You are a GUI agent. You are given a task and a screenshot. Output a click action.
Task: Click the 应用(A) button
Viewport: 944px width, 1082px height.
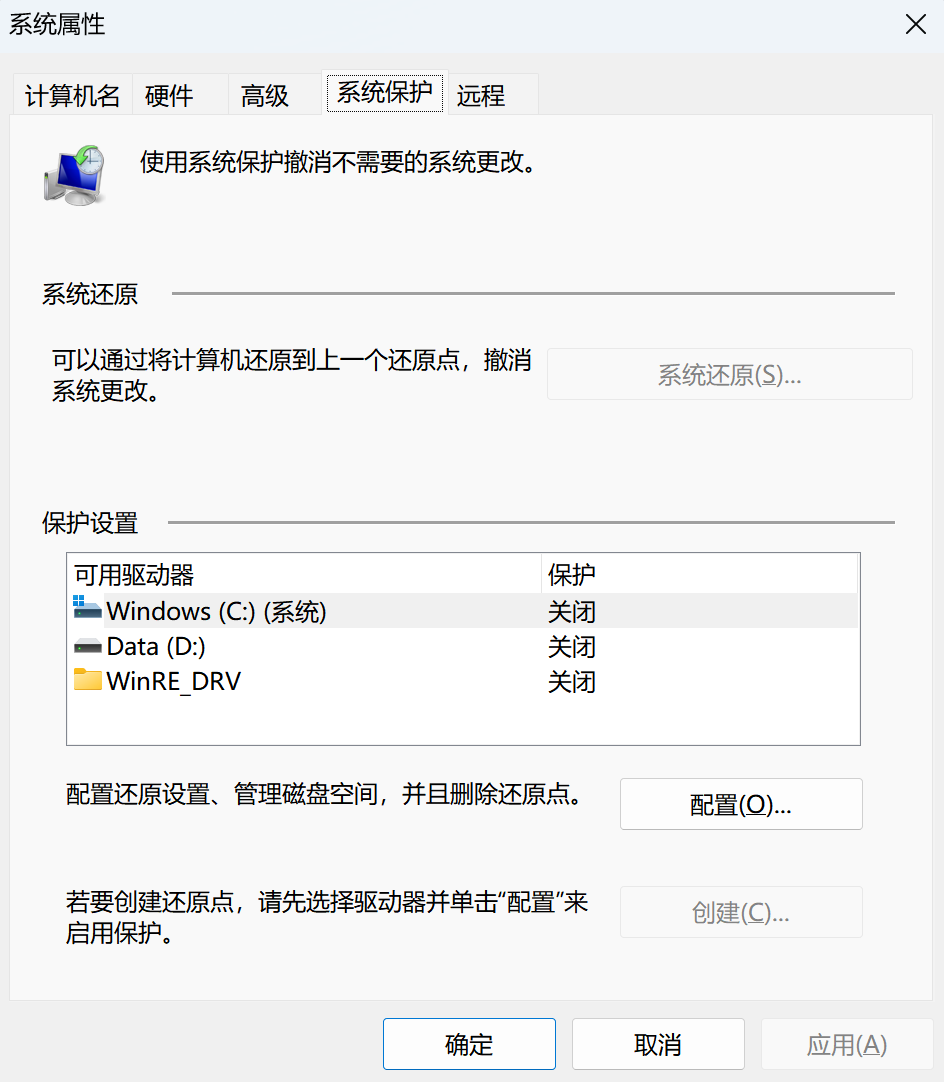click(846, 1043)
